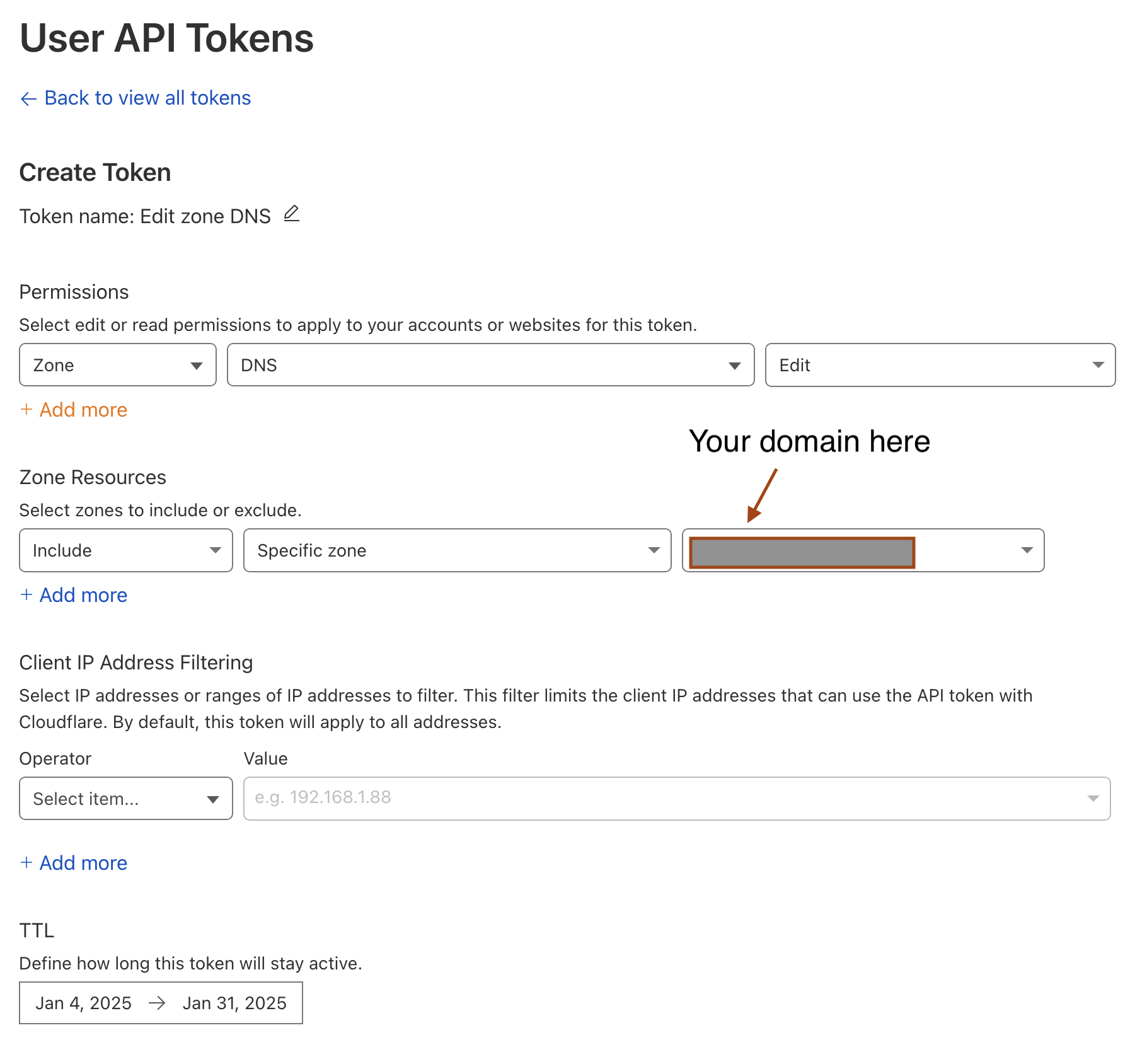Open the redacted domain selection dropdown
The image size is (1147, 1064).
click(863, 550)
